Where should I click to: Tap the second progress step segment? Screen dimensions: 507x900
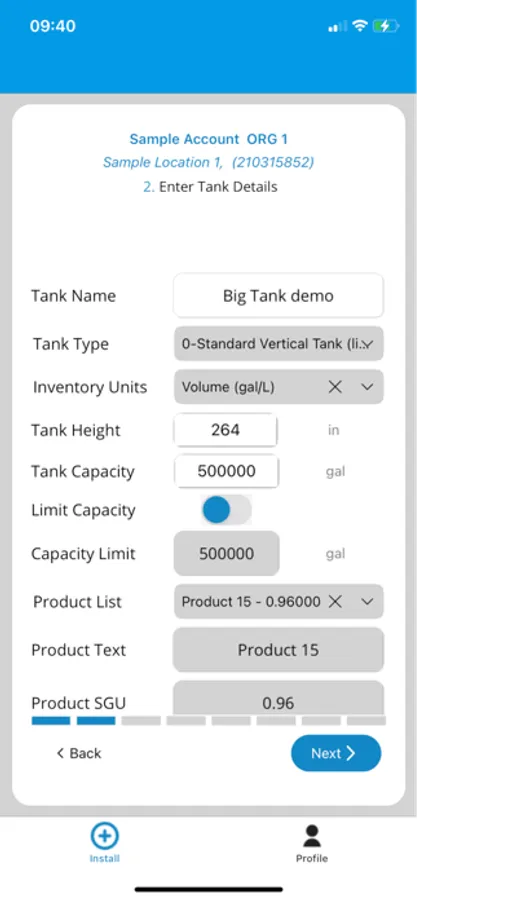pos(96,721)
